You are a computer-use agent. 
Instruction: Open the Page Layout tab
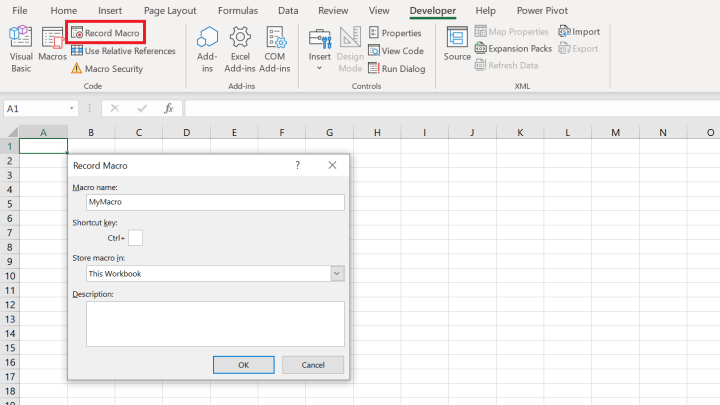click(170, 11)
